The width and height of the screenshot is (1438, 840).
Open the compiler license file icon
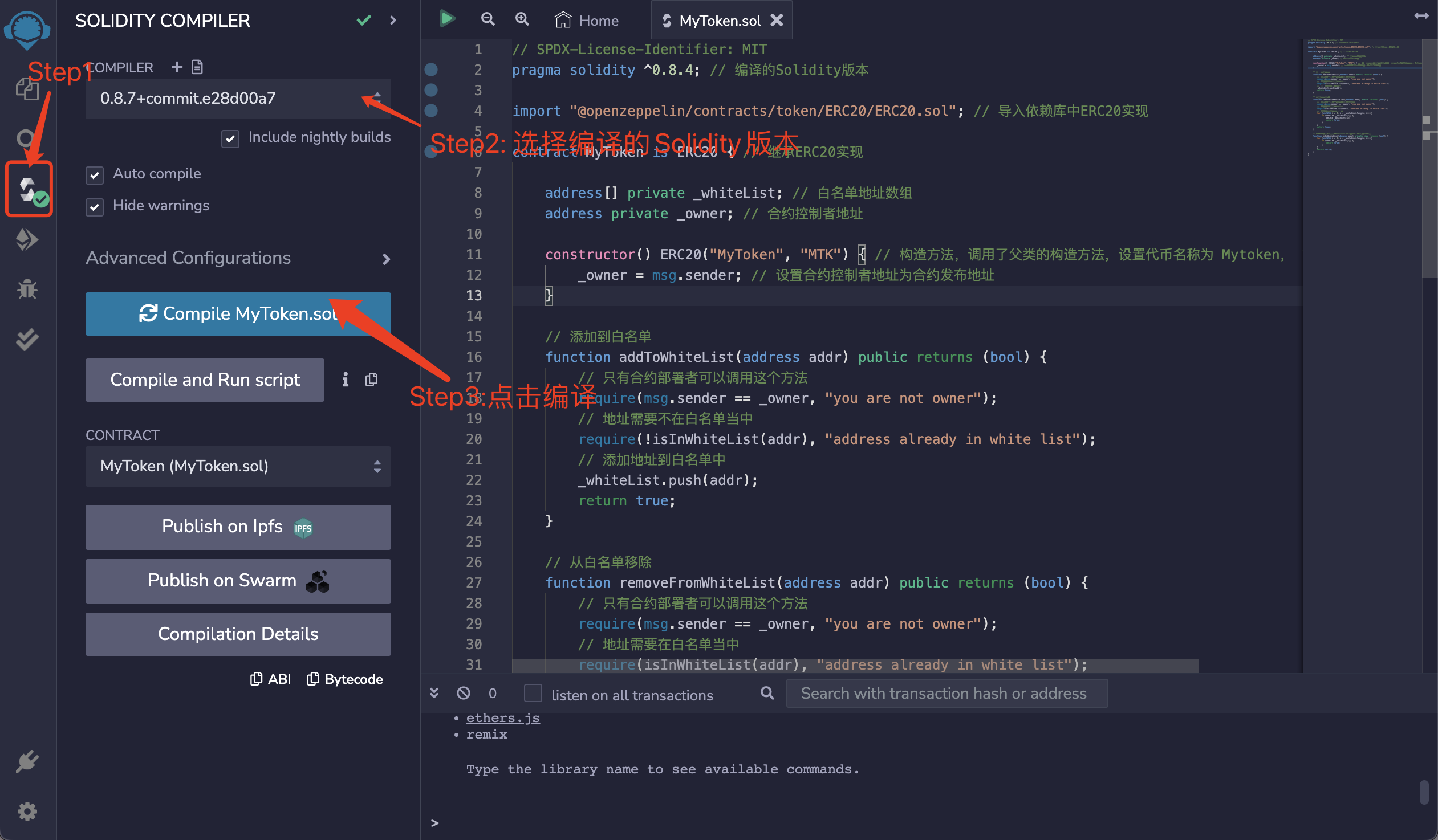pos(197,67)
